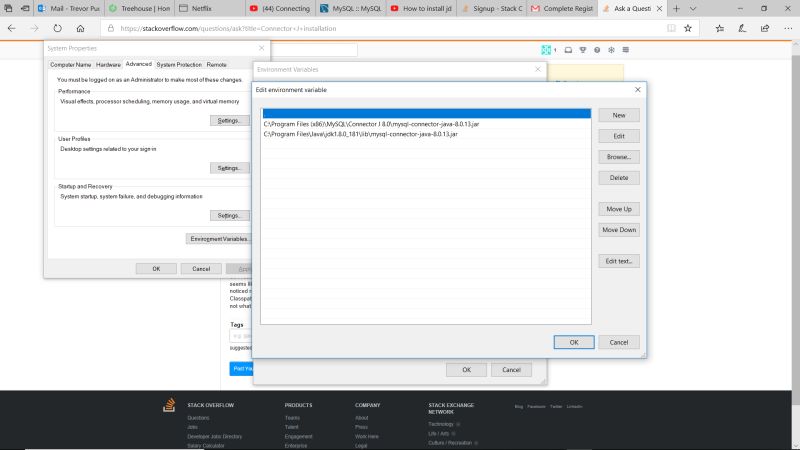This screenshot has width=800, height=450.
Task: Click the Stack Overflow footer logo
Action: [169, 405]
